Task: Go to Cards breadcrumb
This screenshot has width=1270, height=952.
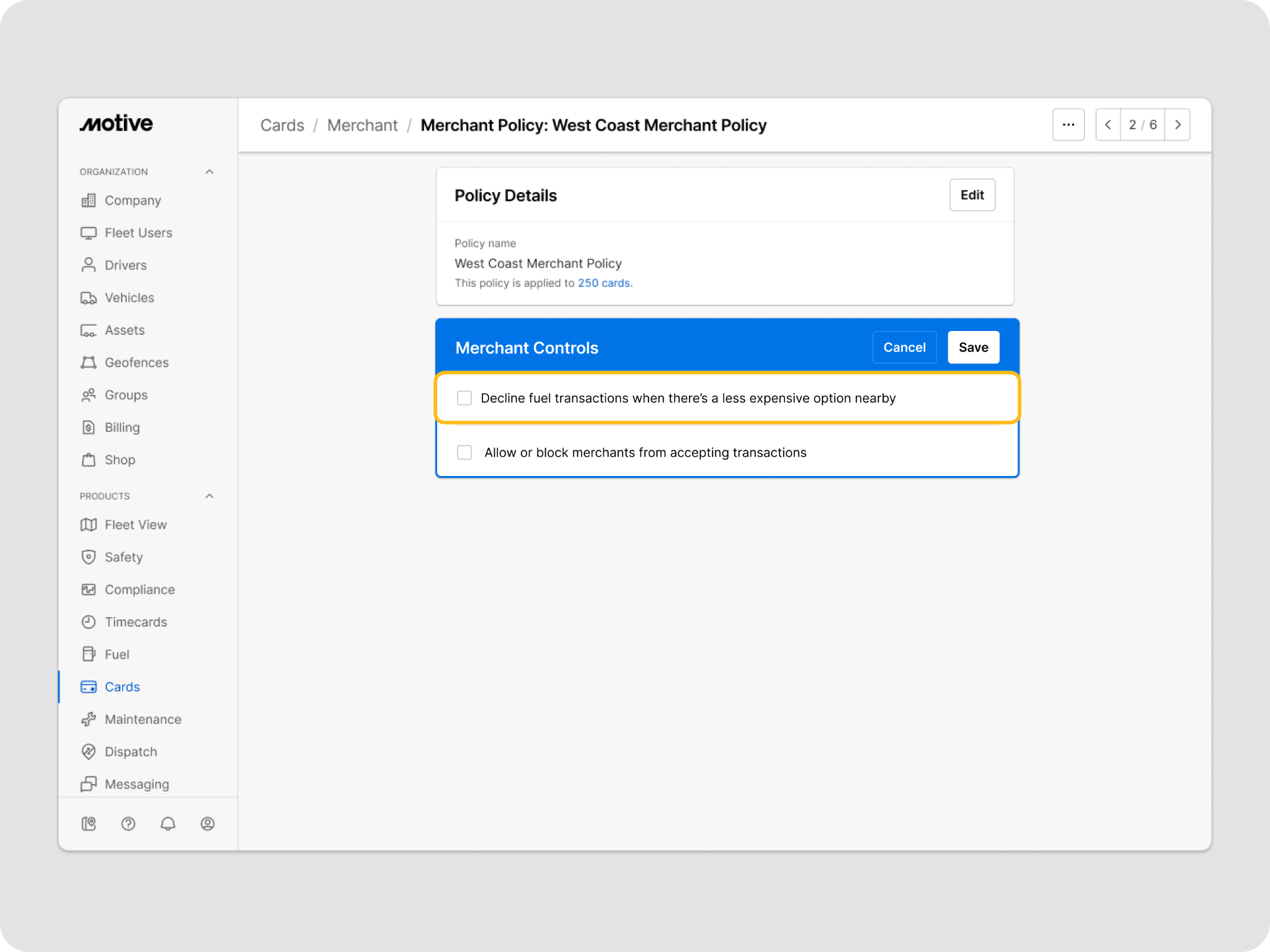Action: (282, 125)
